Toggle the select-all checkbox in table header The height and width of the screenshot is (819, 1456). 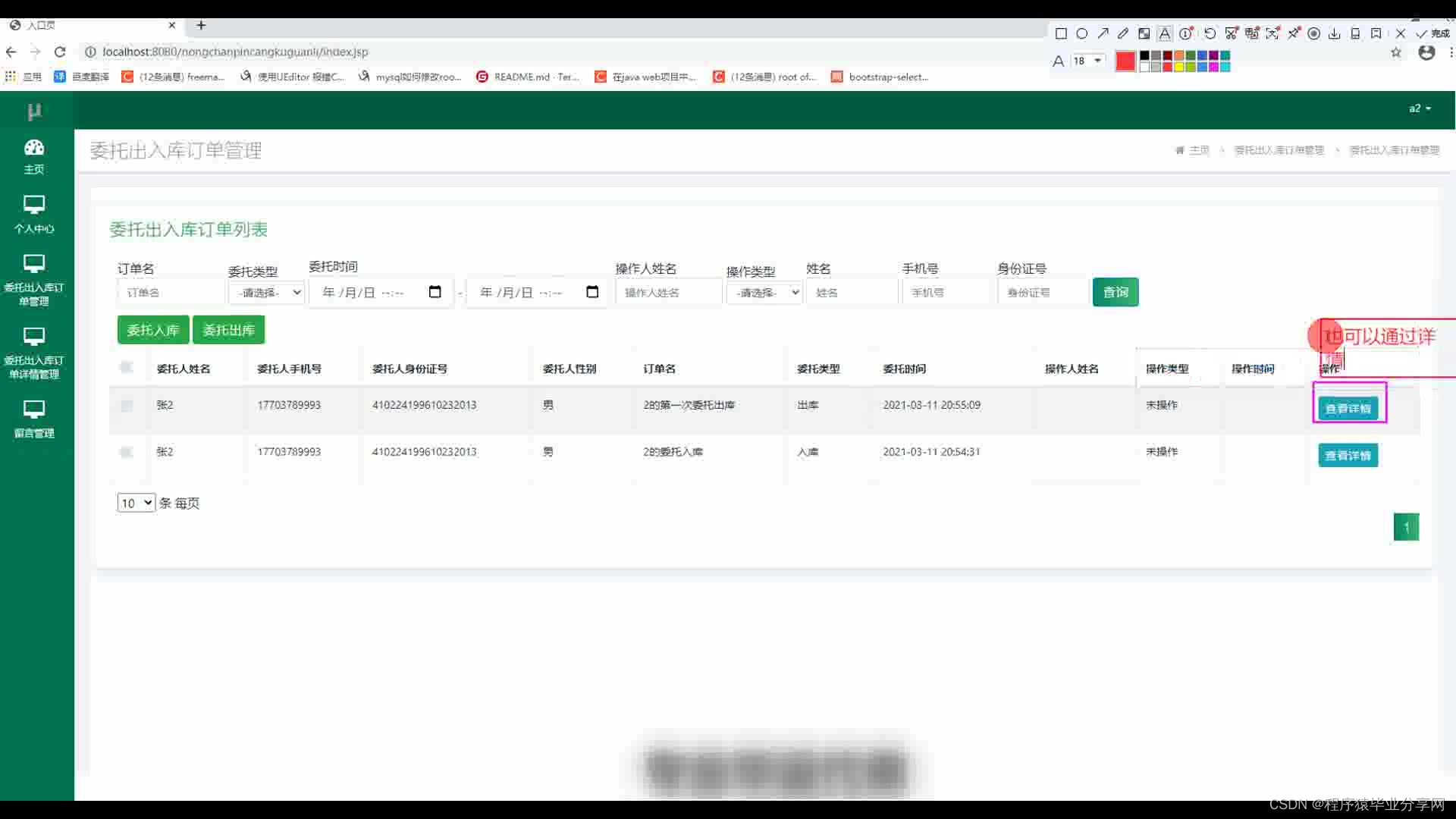coord(127,368)
